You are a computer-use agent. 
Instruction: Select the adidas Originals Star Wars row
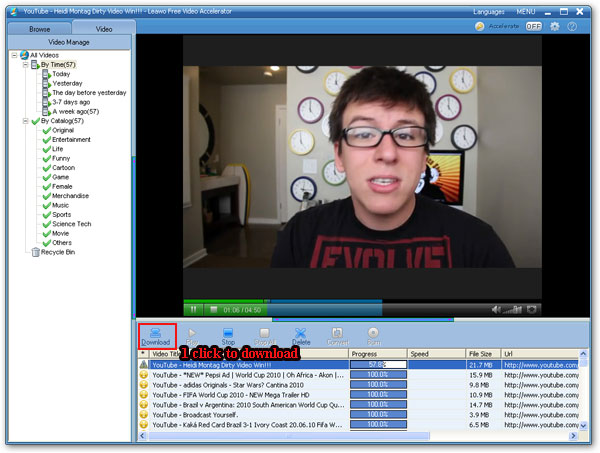click(359, 385)
